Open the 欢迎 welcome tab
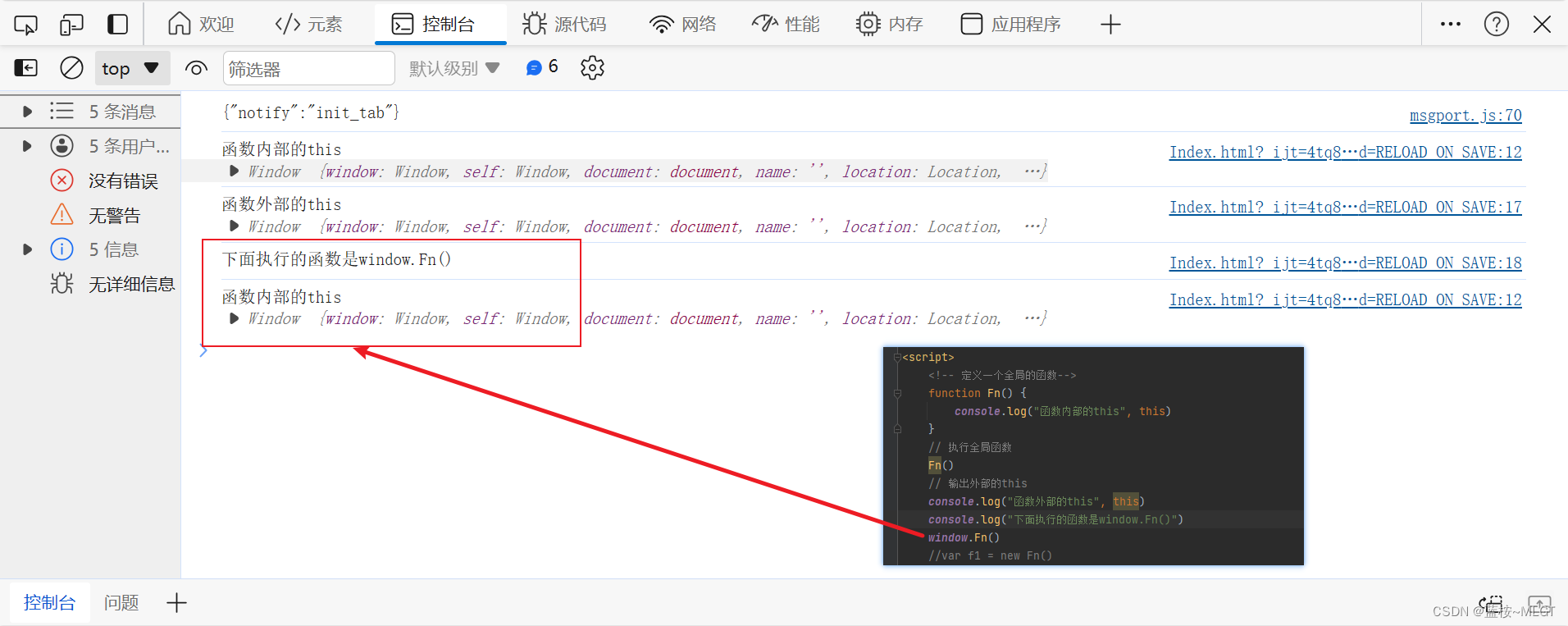Screen dimensions: 1568x626 pyautogui.click(x=201, y=25)
